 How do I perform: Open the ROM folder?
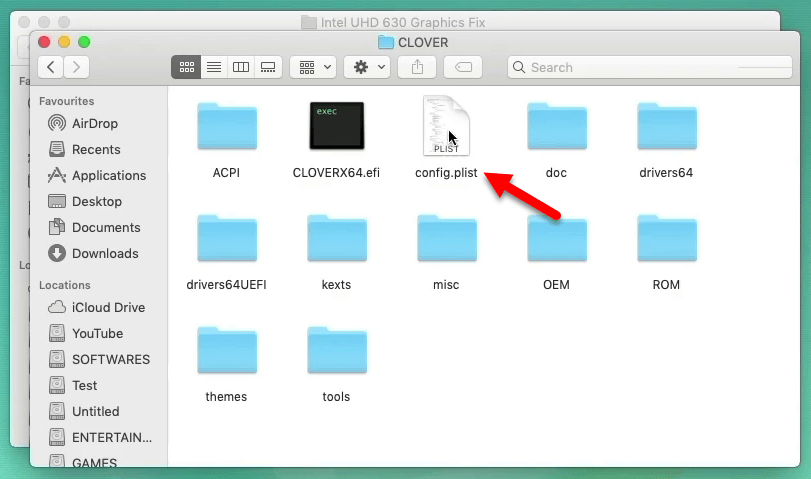click(x=667, y=238)
